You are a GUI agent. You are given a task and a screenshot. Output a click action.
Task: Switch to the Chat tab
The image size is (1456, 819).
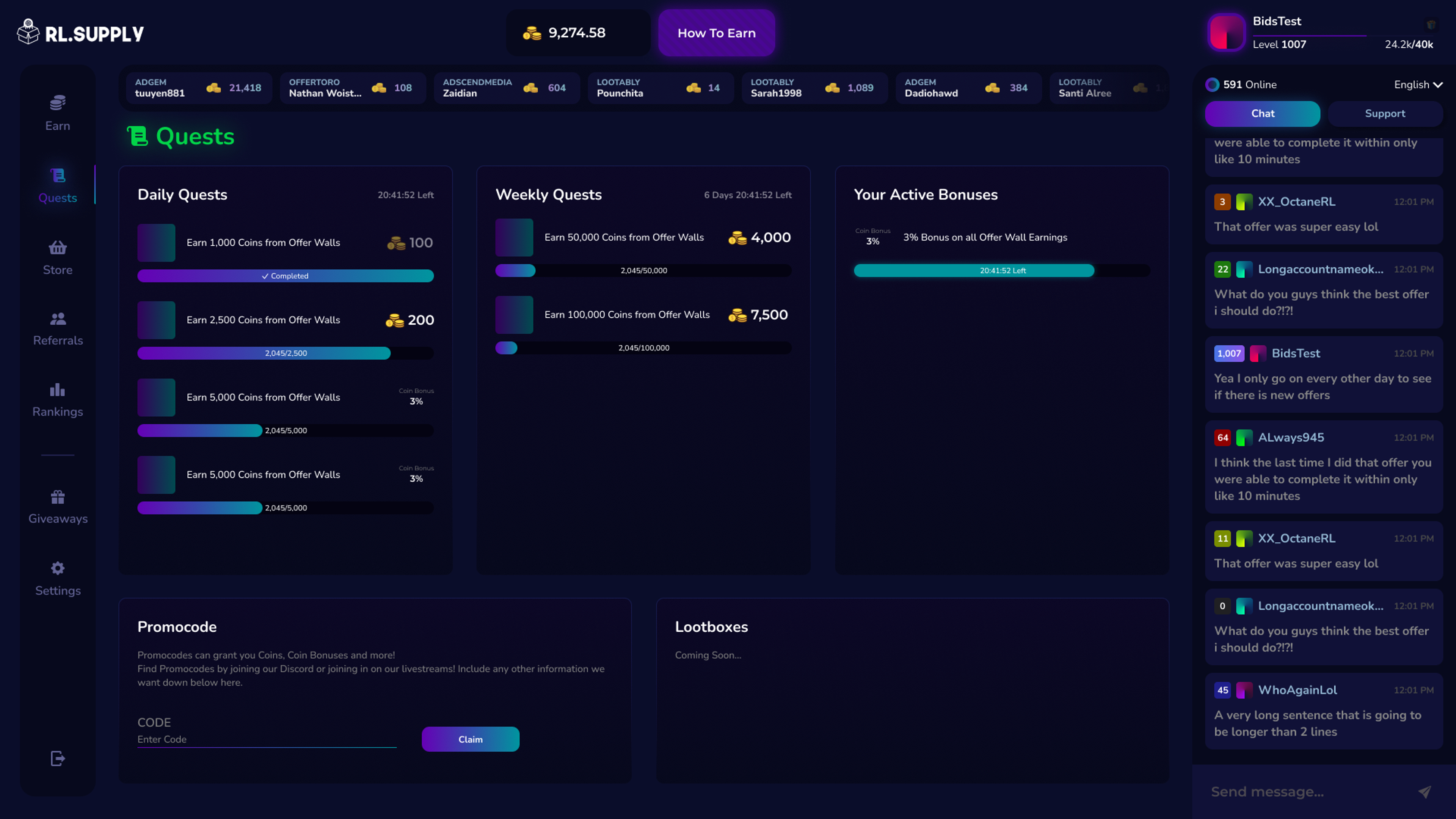[x=1262, y=114]
